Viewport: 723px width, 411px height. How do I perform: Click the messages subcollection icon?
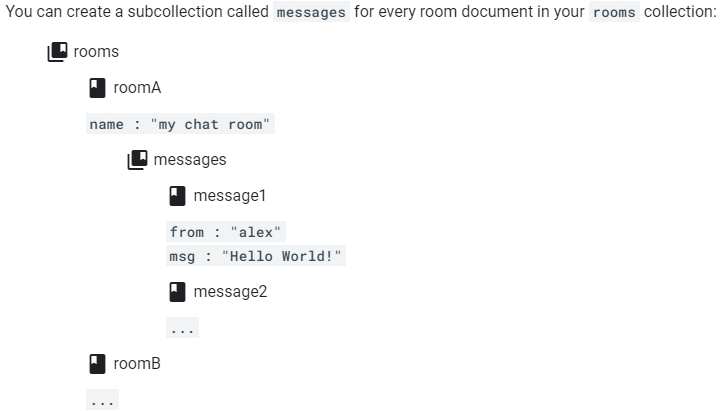[x=137, y=160]
